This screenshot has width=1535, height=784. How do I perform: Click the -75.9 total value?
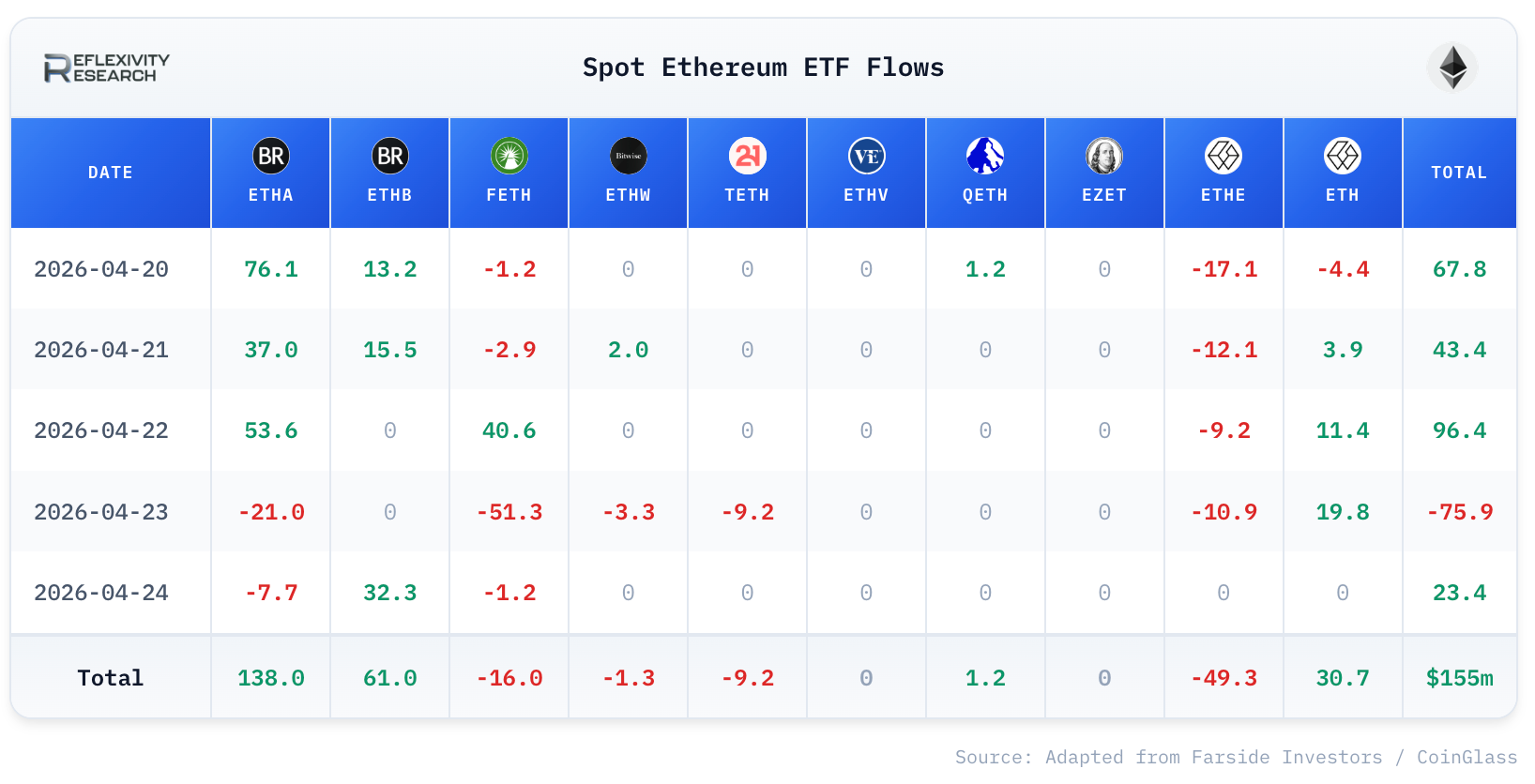point(1459,512)
